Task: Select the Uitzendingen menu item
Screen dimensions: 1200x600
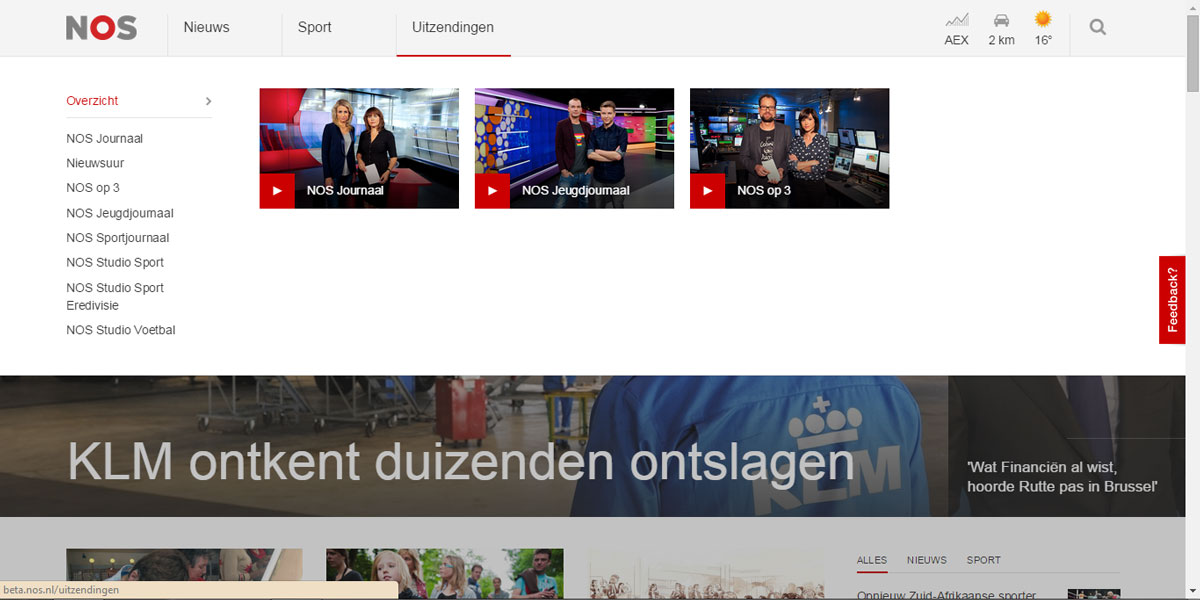Action: 453,28
